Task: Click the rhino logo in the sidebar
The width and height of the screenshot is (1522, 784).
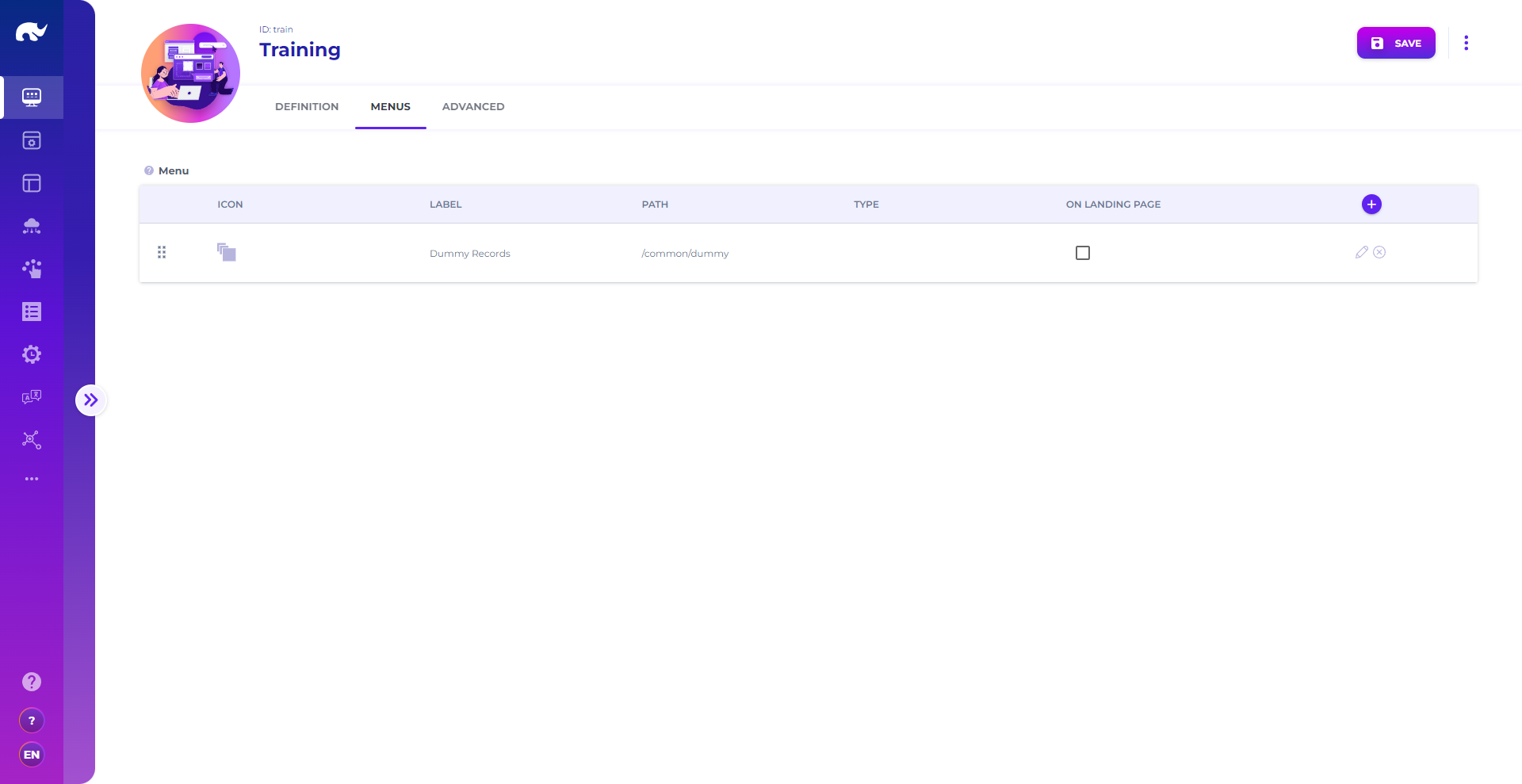Action: pos(32,33)
